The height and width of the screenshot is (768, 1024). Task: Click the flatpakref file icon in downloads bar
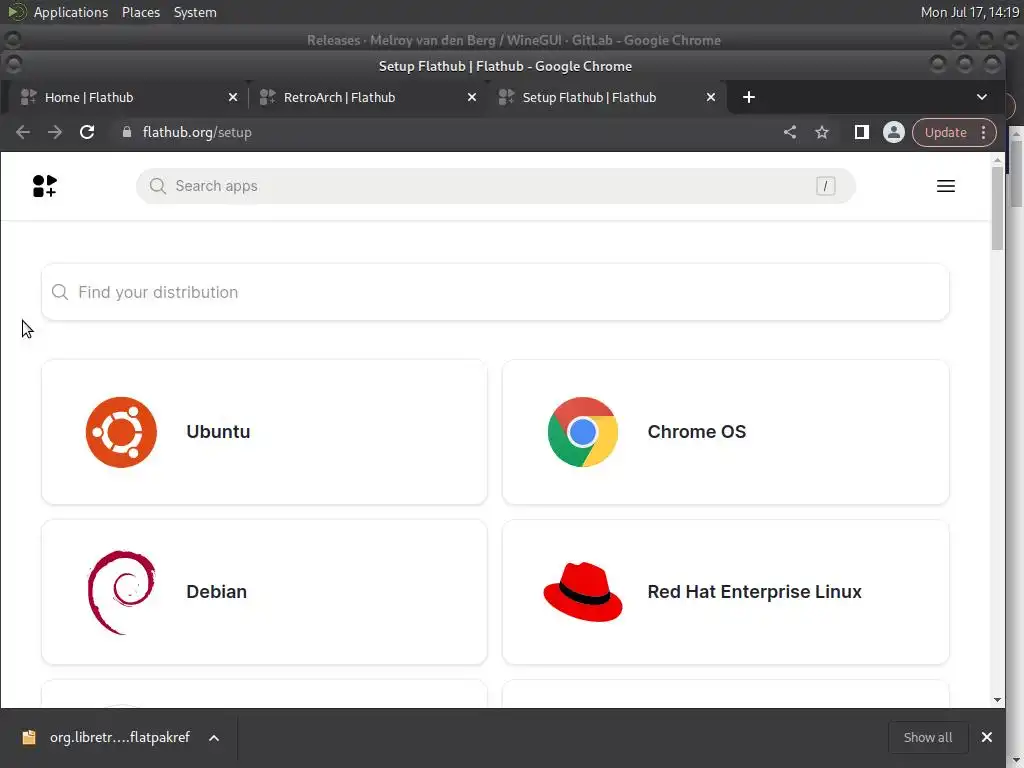(x=29, y=738)
